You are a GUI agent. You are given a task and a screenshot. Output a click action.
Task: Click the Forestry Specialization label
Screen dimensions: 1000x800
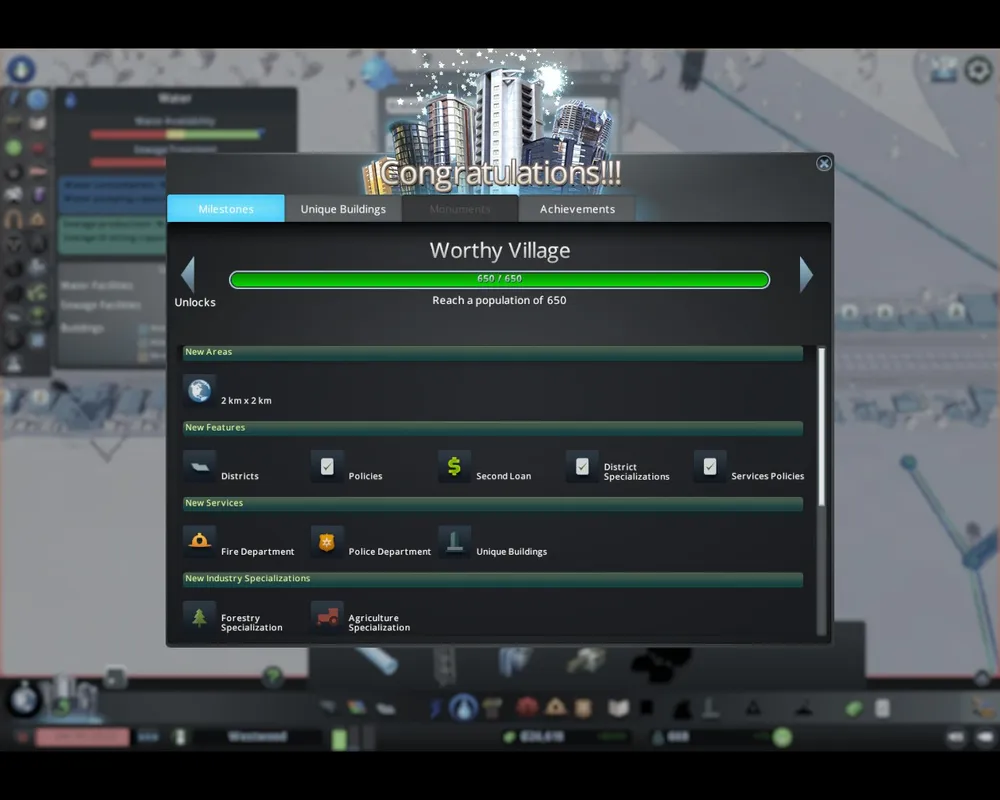pos(251,623)
